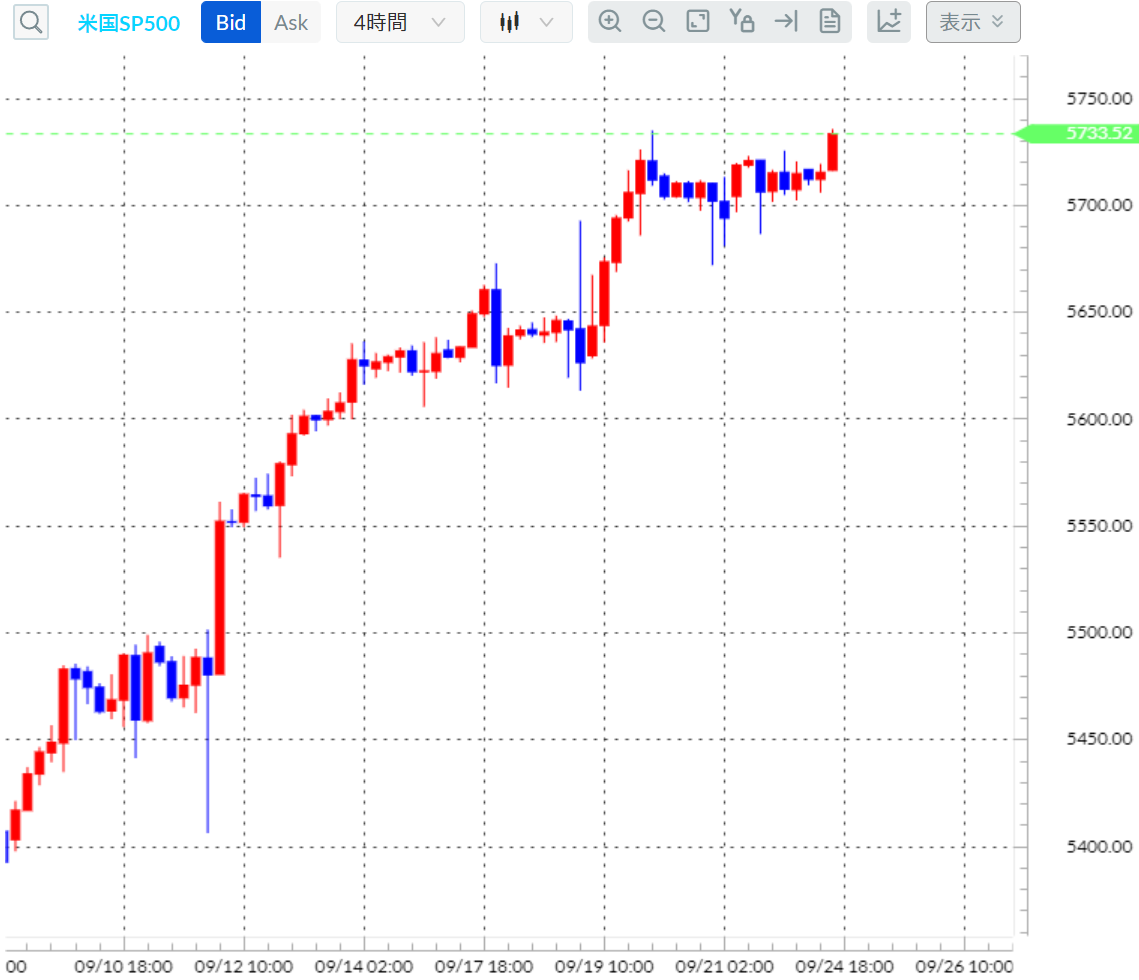Click the 09/24 18:00 time axis label
Image resolution: width=1139 pixels, height=980 pixels.
click(x=844, y=967)
